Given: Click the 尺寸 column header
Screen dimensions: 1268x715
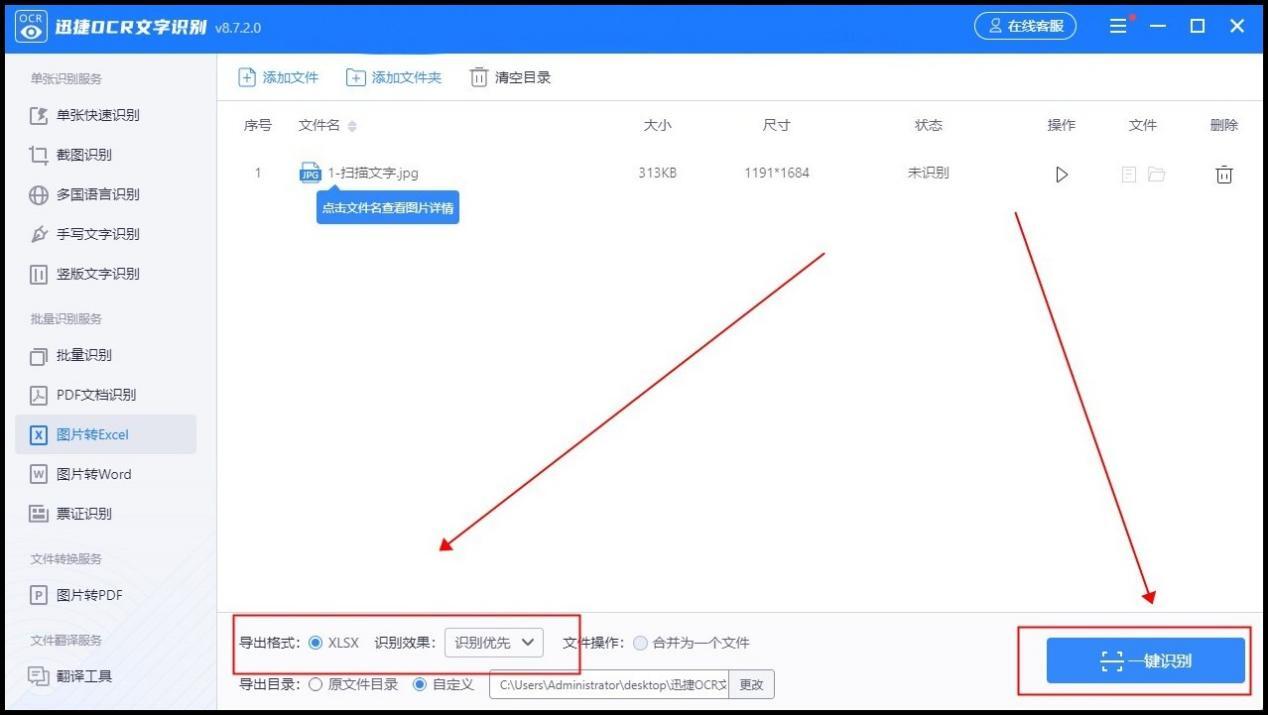Looking at the screenshot, I should coord(776,125).
